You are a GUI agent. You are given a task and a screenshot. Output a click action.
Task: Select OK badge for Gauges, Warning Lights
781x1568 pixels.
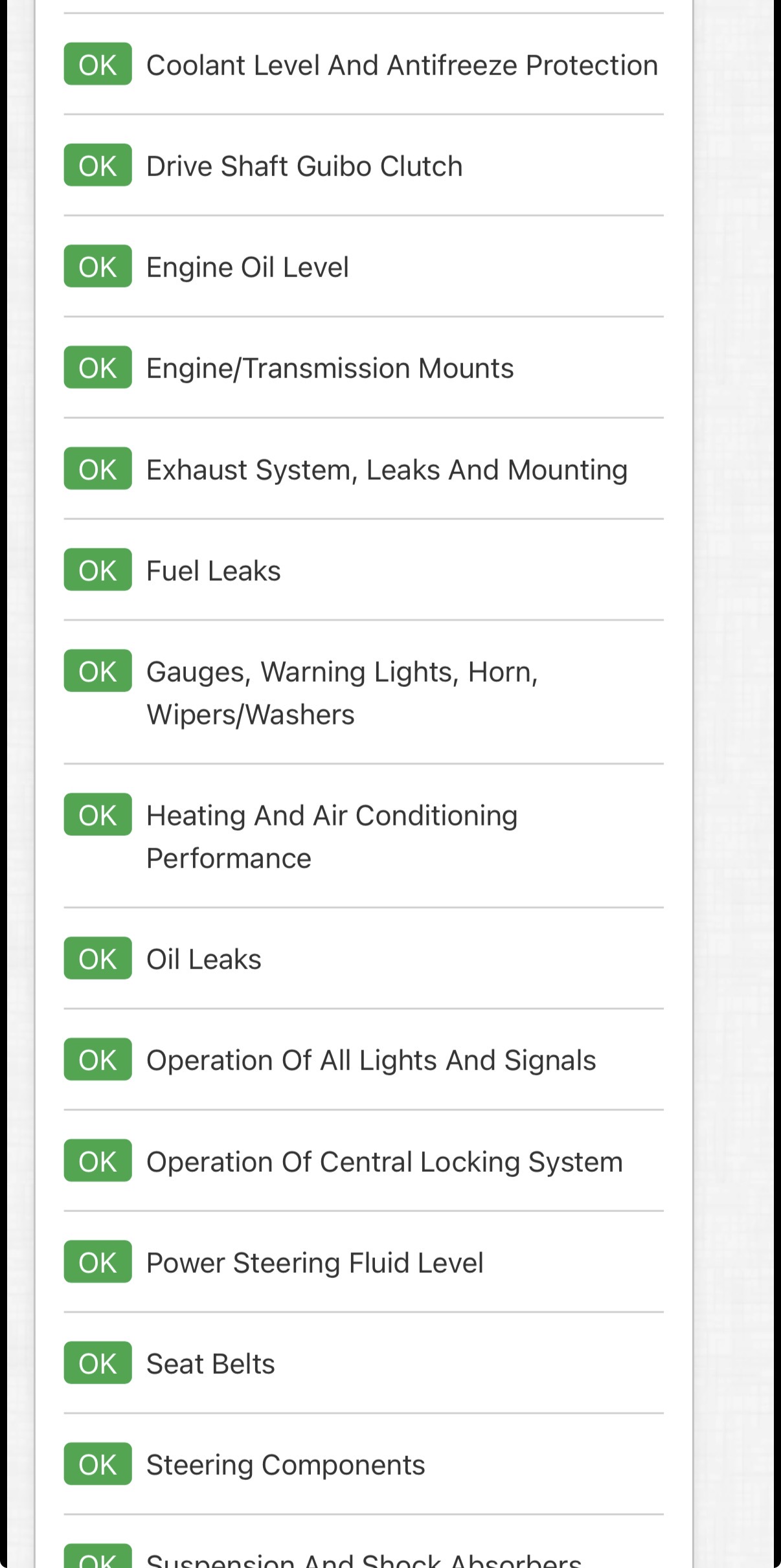point(98,671)
